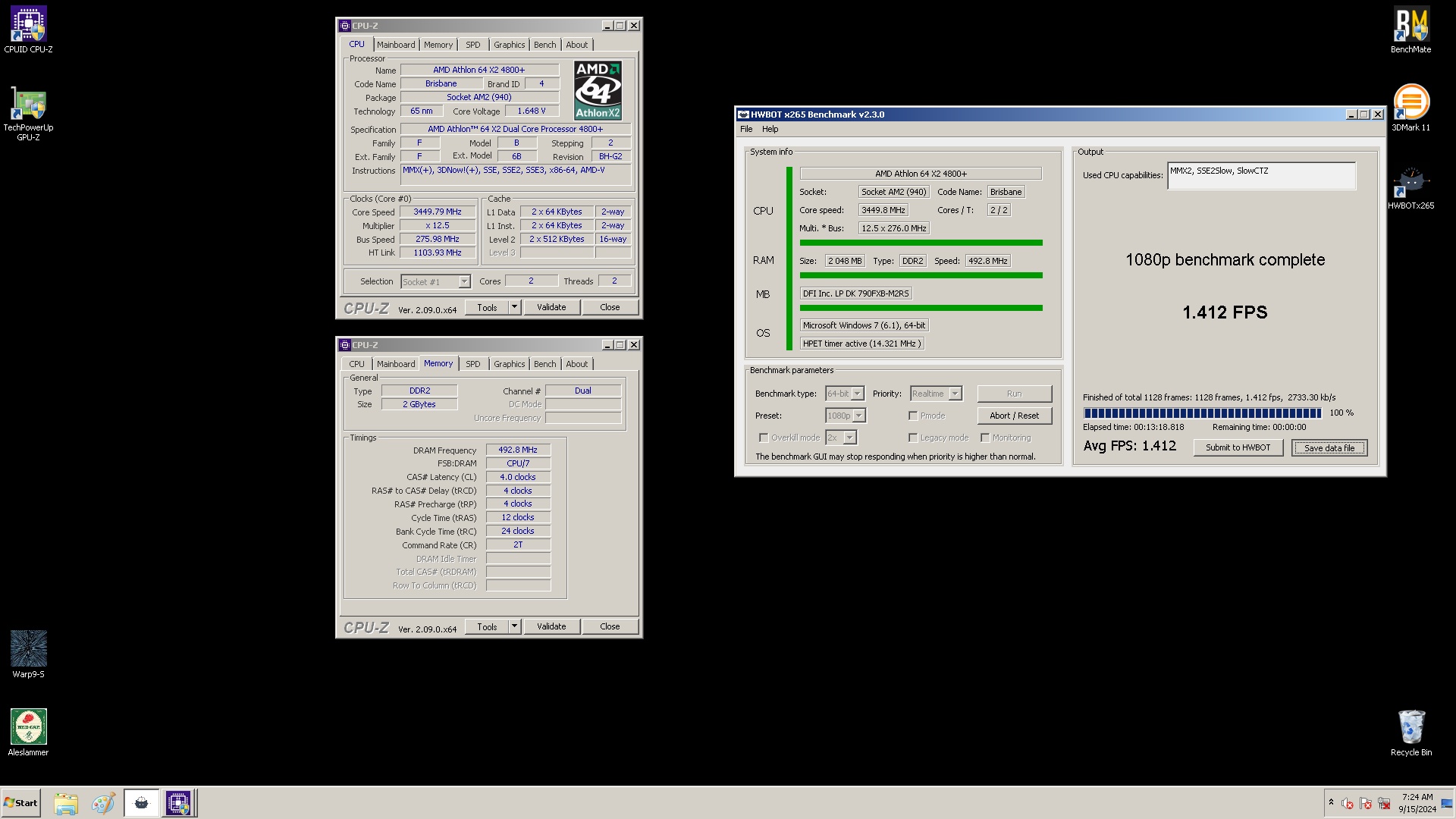Image resolution: width=1456 pixels, height=819 pixels.
Task: Click the 1.412 FPS result text
Action: pos(1225,312)
